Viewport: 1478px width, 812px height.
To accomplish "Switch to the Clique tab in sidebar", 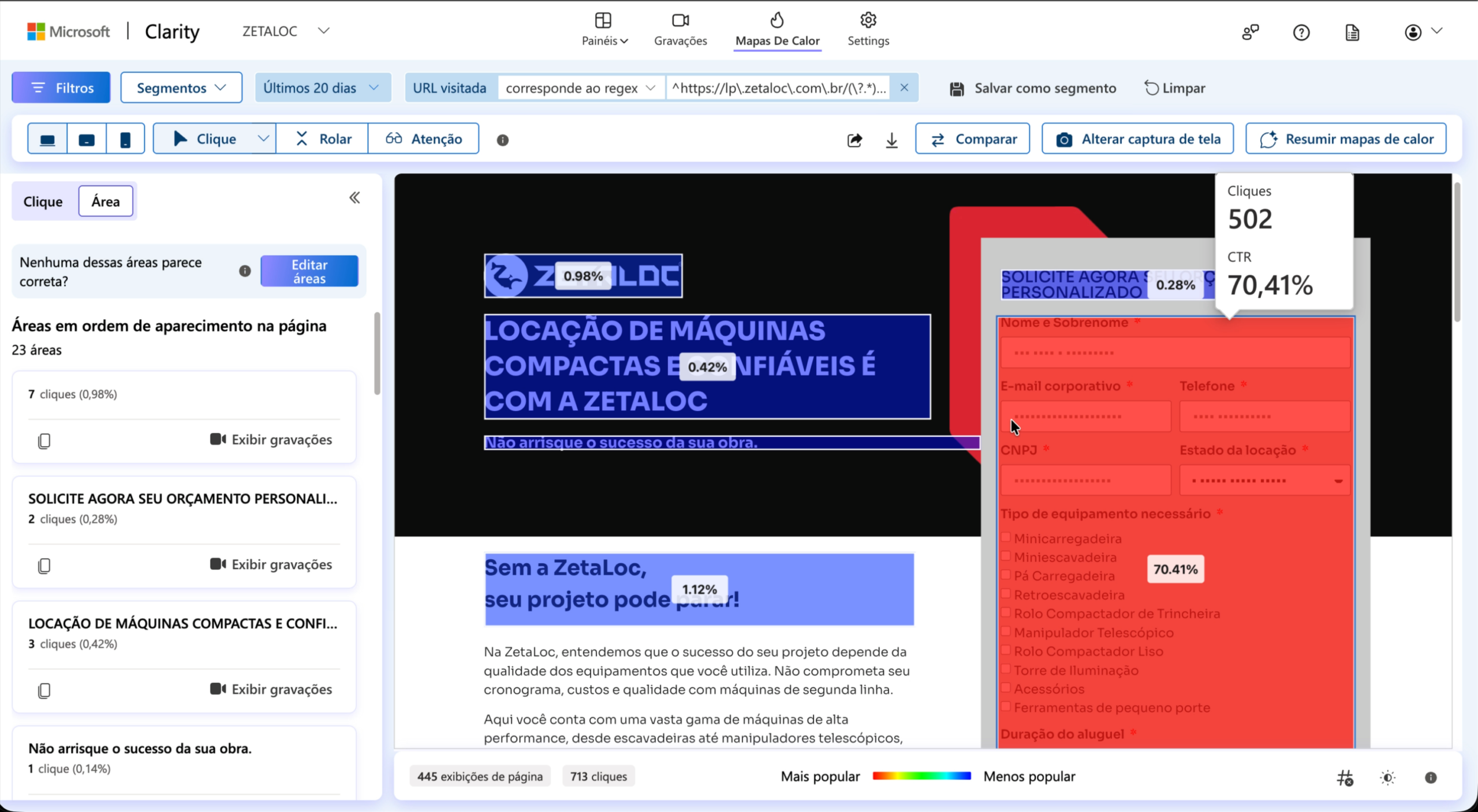I will pos(43,201).
